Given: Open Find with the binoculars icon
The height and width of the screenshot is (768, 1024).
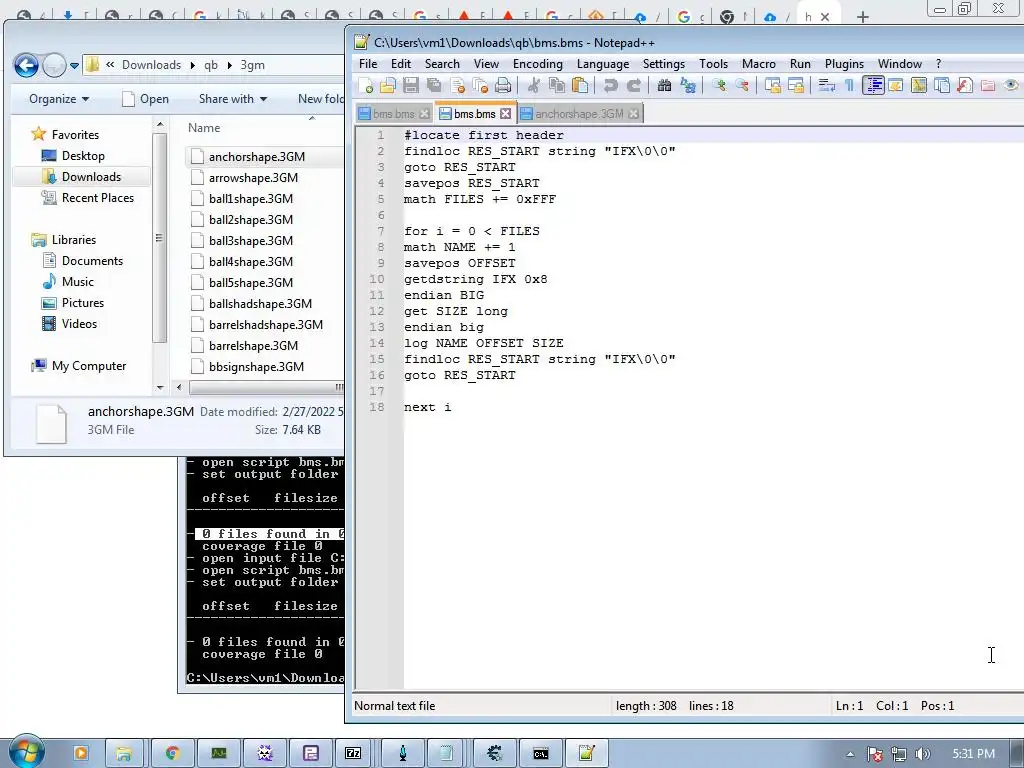Looking at the screenshot, I should [x=664, y=86].
